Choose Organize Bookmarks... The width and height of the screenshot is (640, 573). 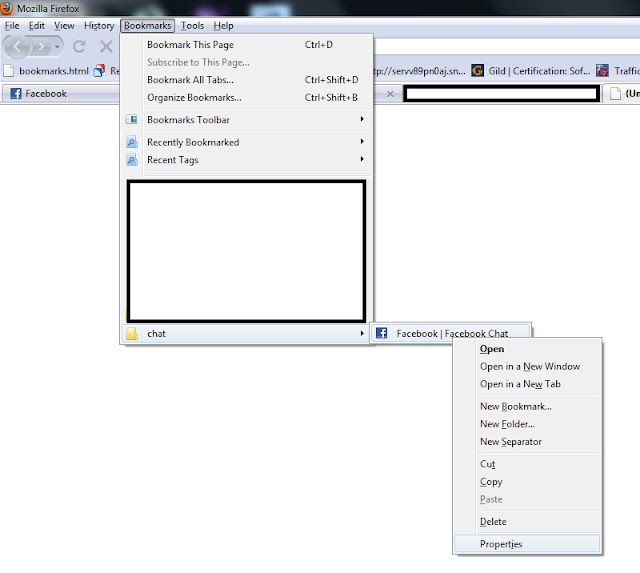click(x=247, y=98)
